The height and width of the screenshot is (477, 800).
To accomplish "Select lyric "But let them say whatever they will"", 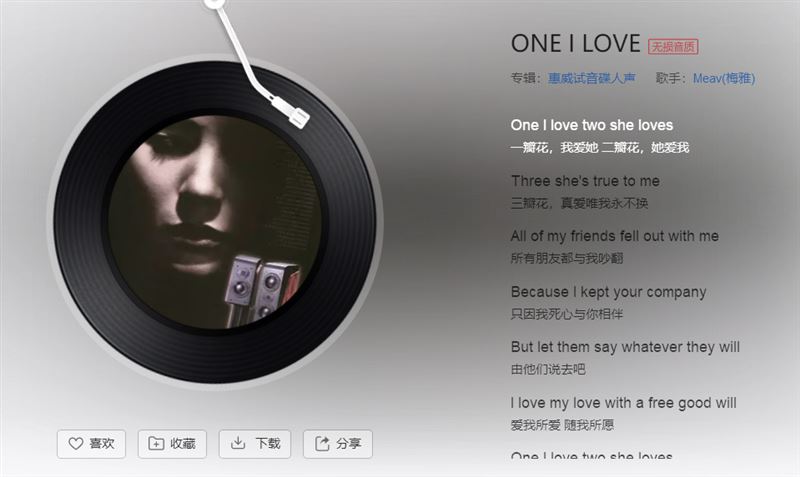I will coord(625,347).
